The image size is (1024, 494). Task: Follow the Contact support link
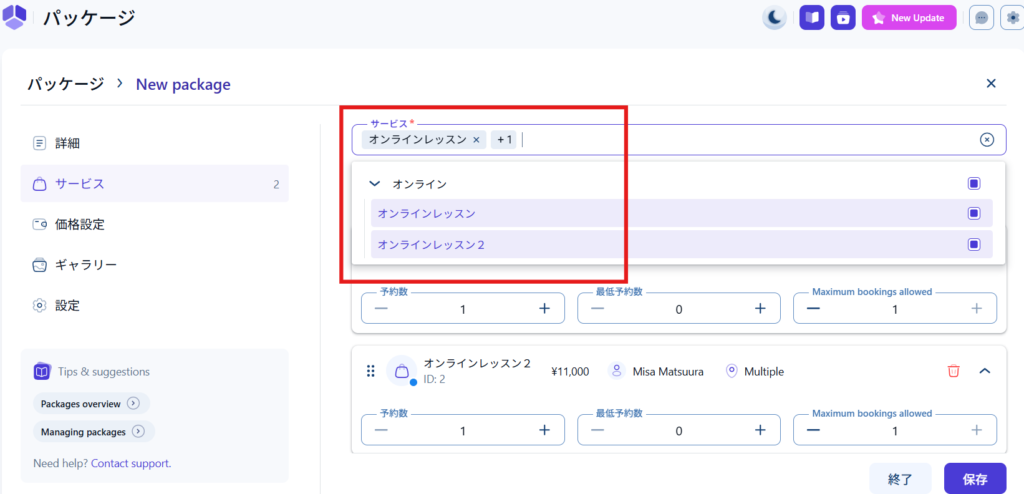[130, 463]
